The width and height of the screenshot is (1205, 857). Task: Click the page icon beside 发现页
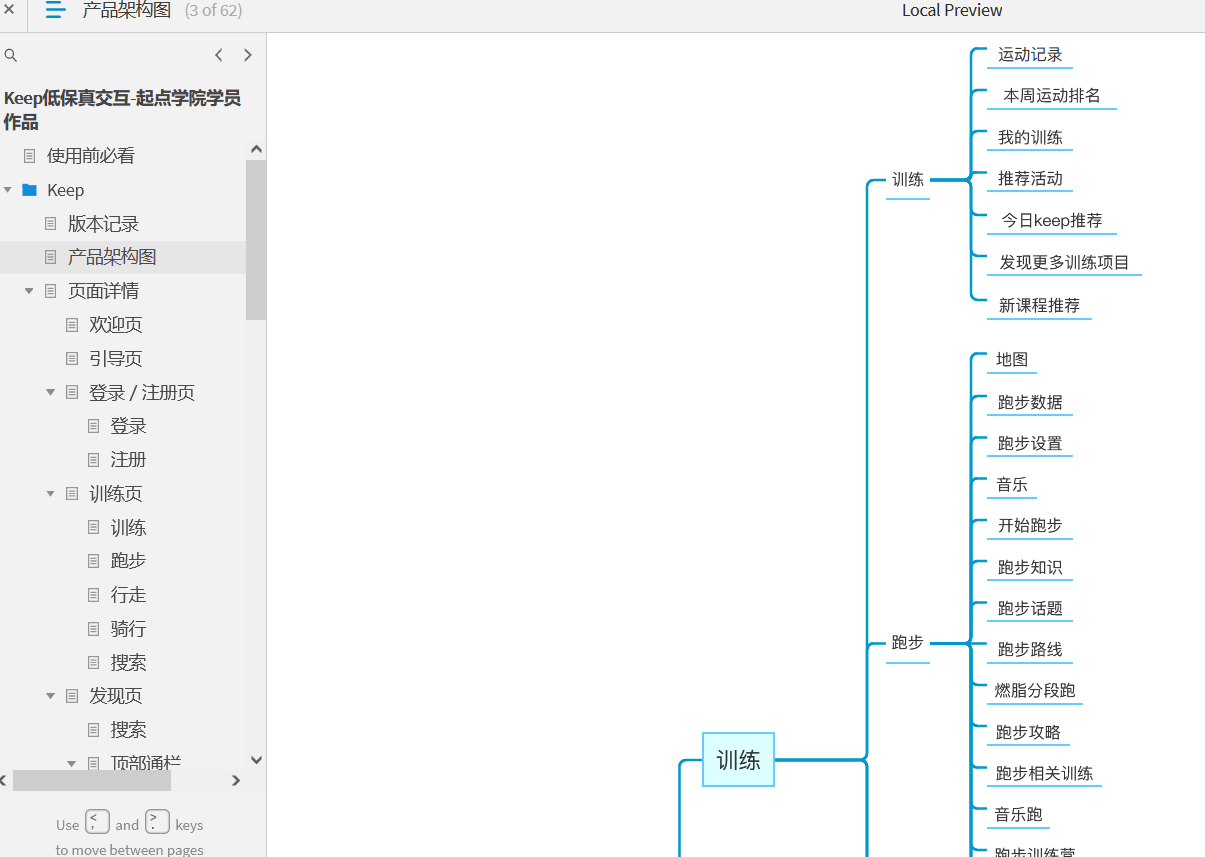click(x=71, y=696)
